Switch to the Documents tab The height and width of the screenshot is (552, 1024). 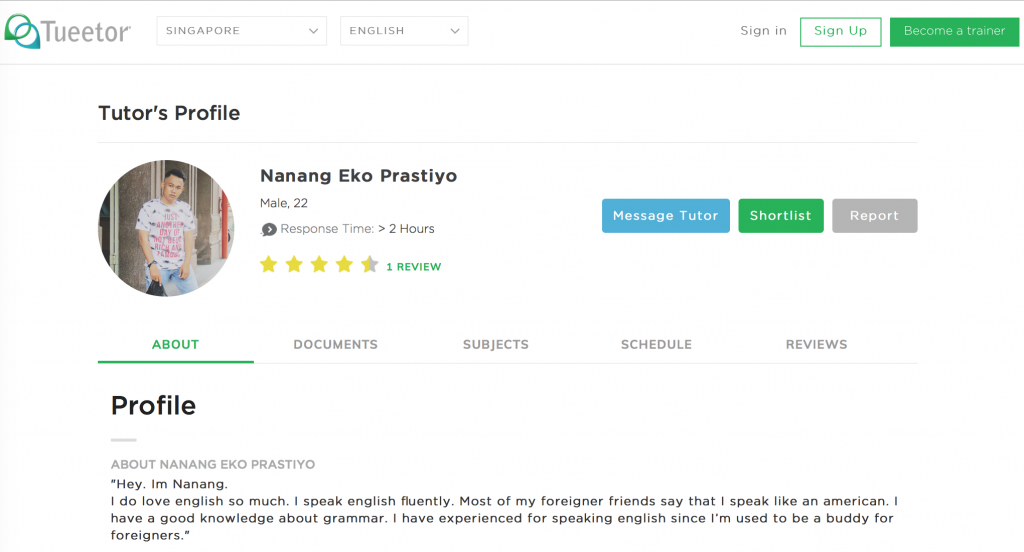pyautogui.click(x=336, y=344)
